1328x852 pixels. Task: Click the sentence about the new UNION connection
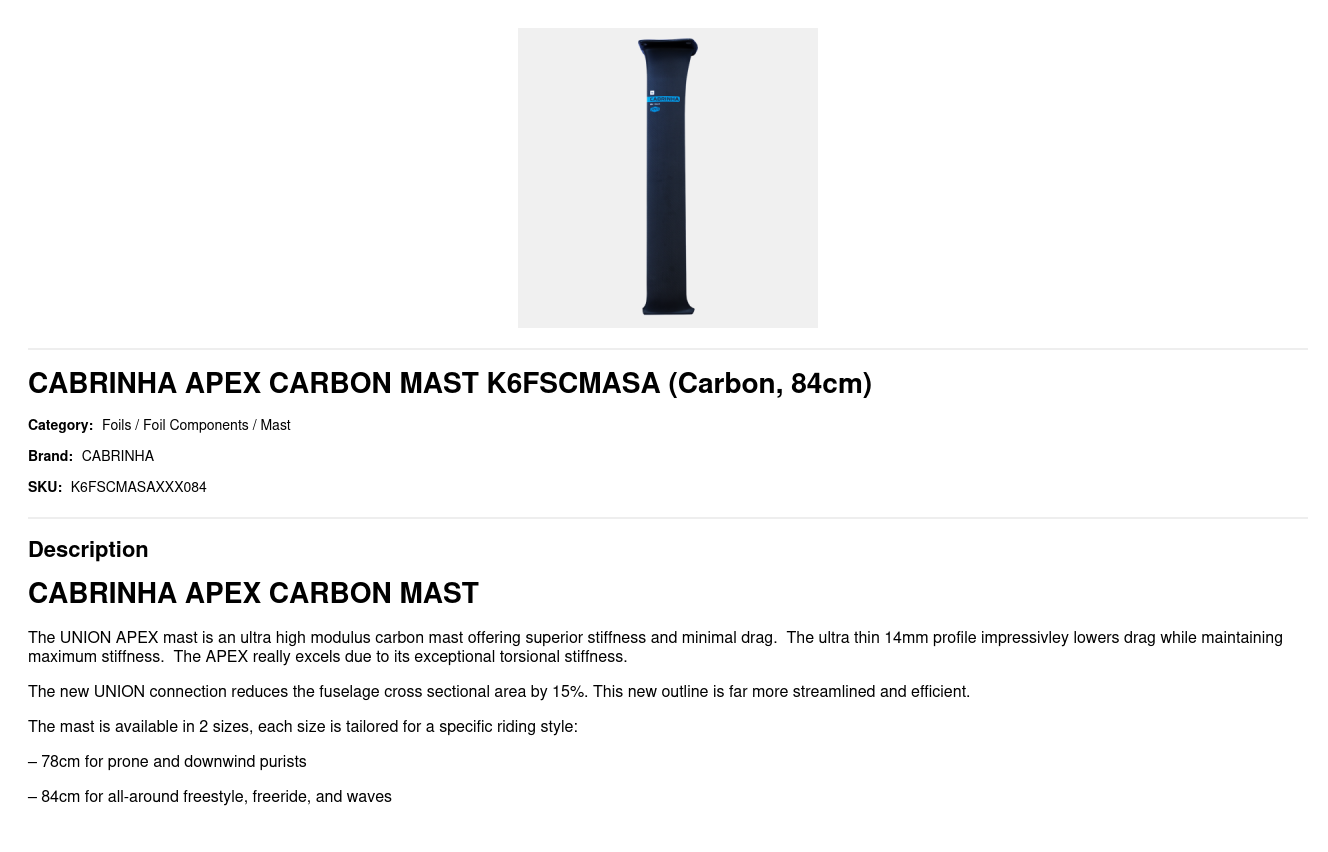click(498, 691)
